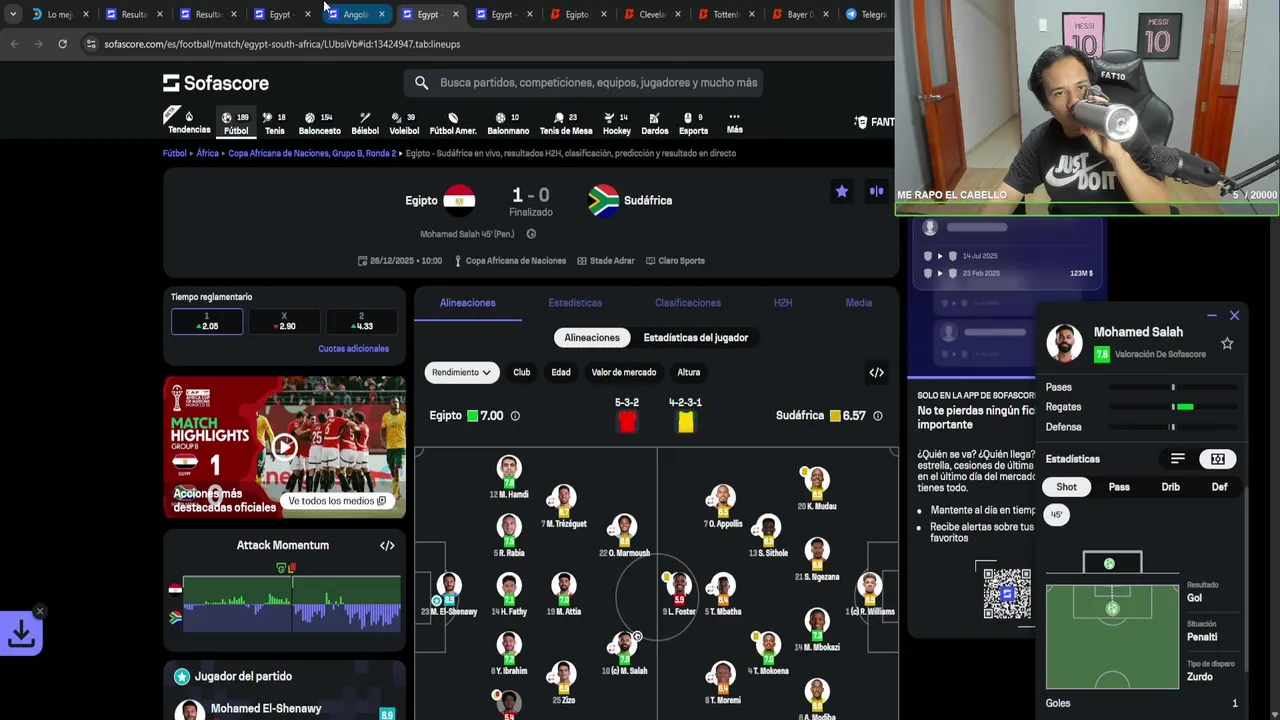The width and height of the screenshot is (1280, 720).
Task: Click the 45' shot marker chip
Action: click(x=1056, y=515)
